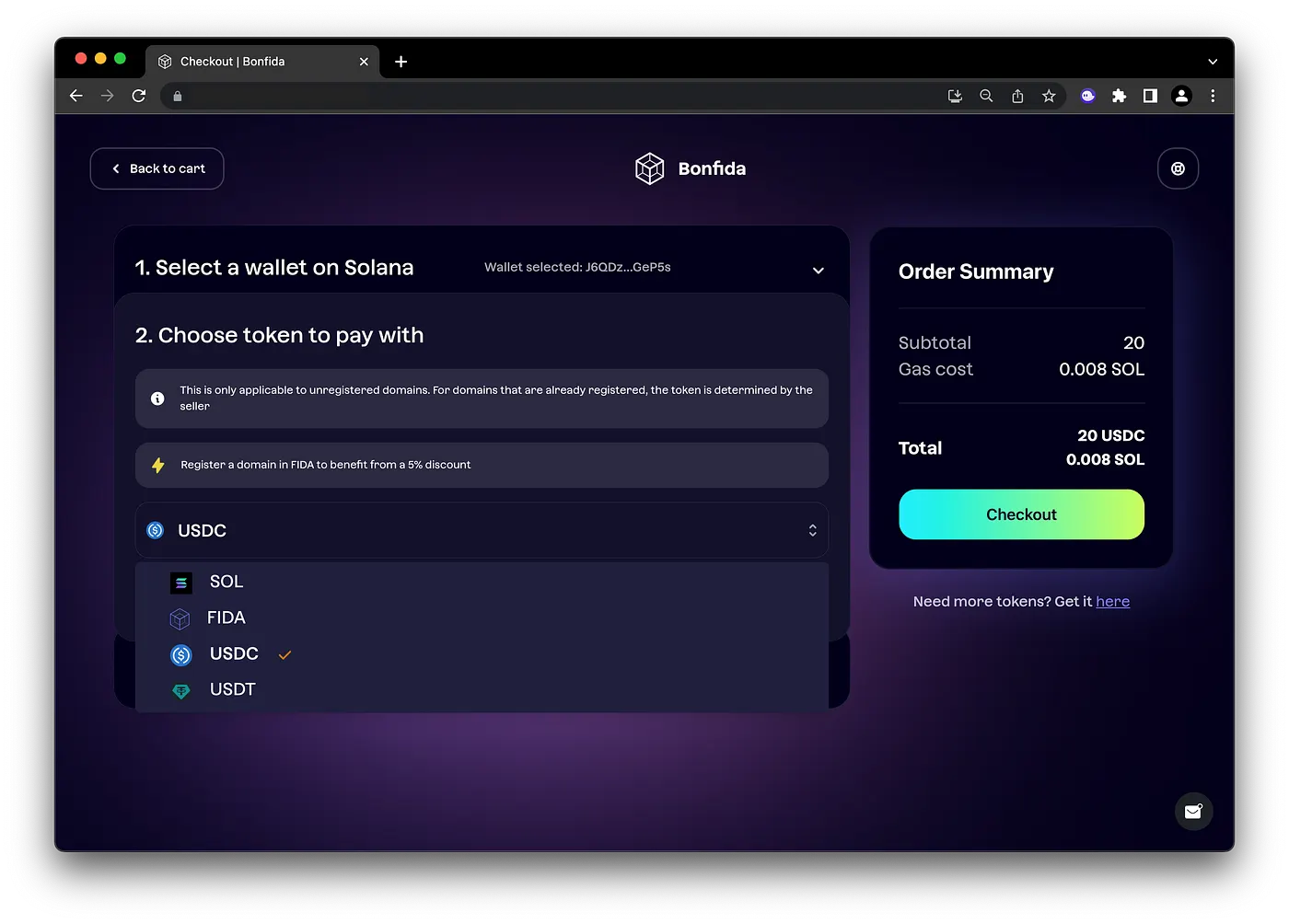Open the browser profile avatar
Viewport: 1289px width, 924px height.
(1181, 96)
